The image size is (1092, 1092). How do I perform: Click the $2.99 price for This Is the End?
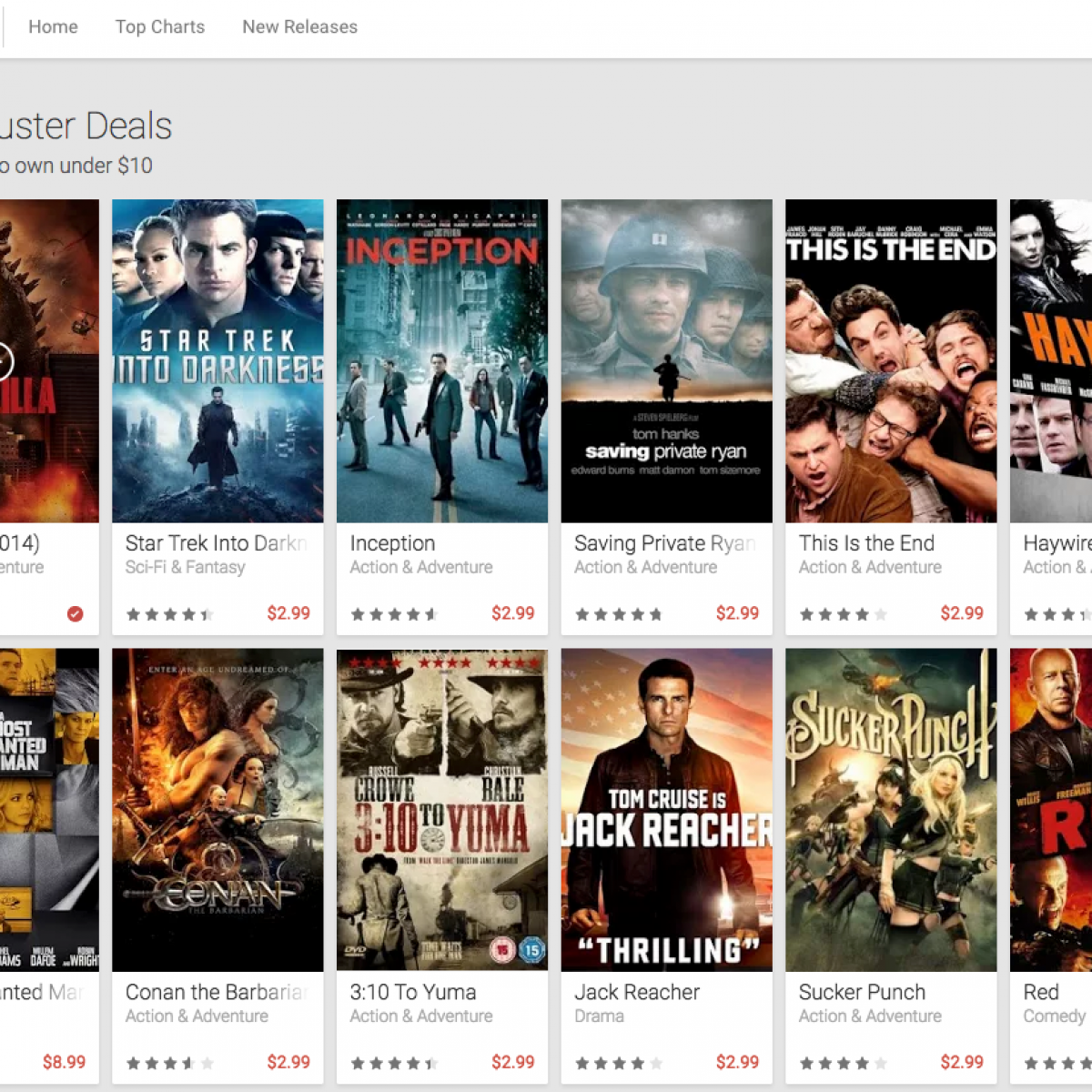click(962, 613)
